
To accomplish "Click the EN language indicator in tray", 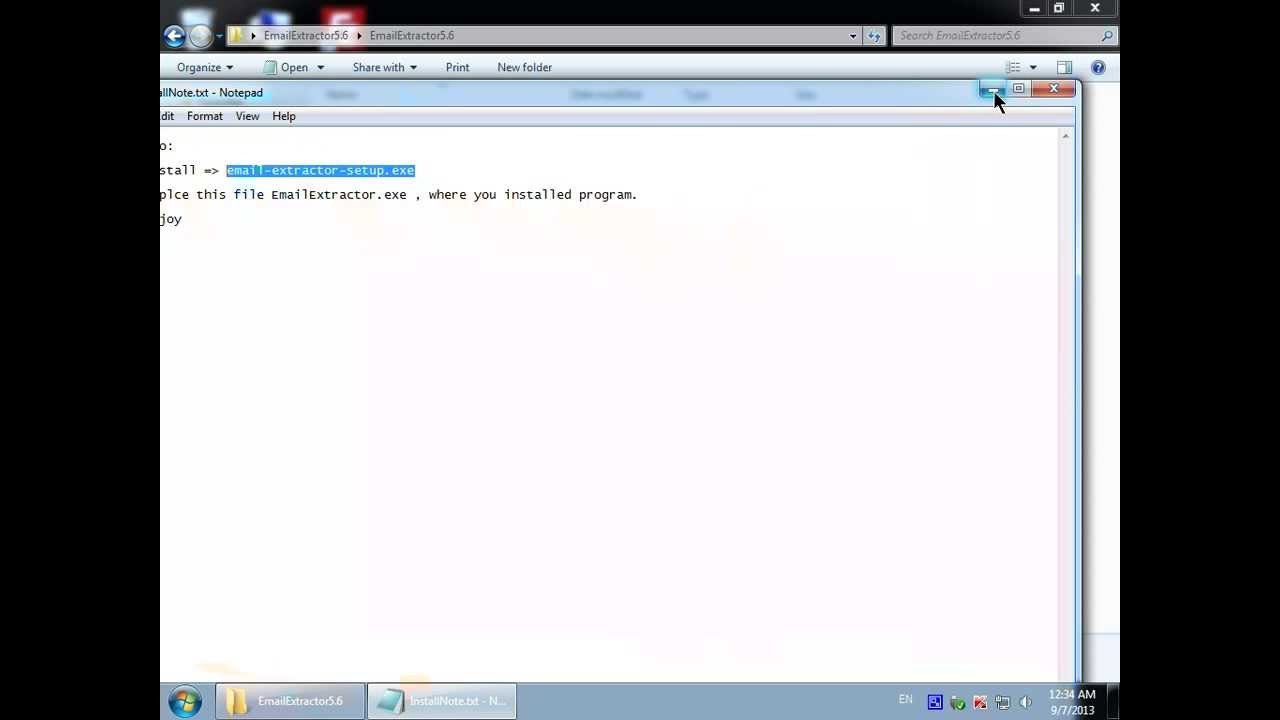I will [905, 700].
